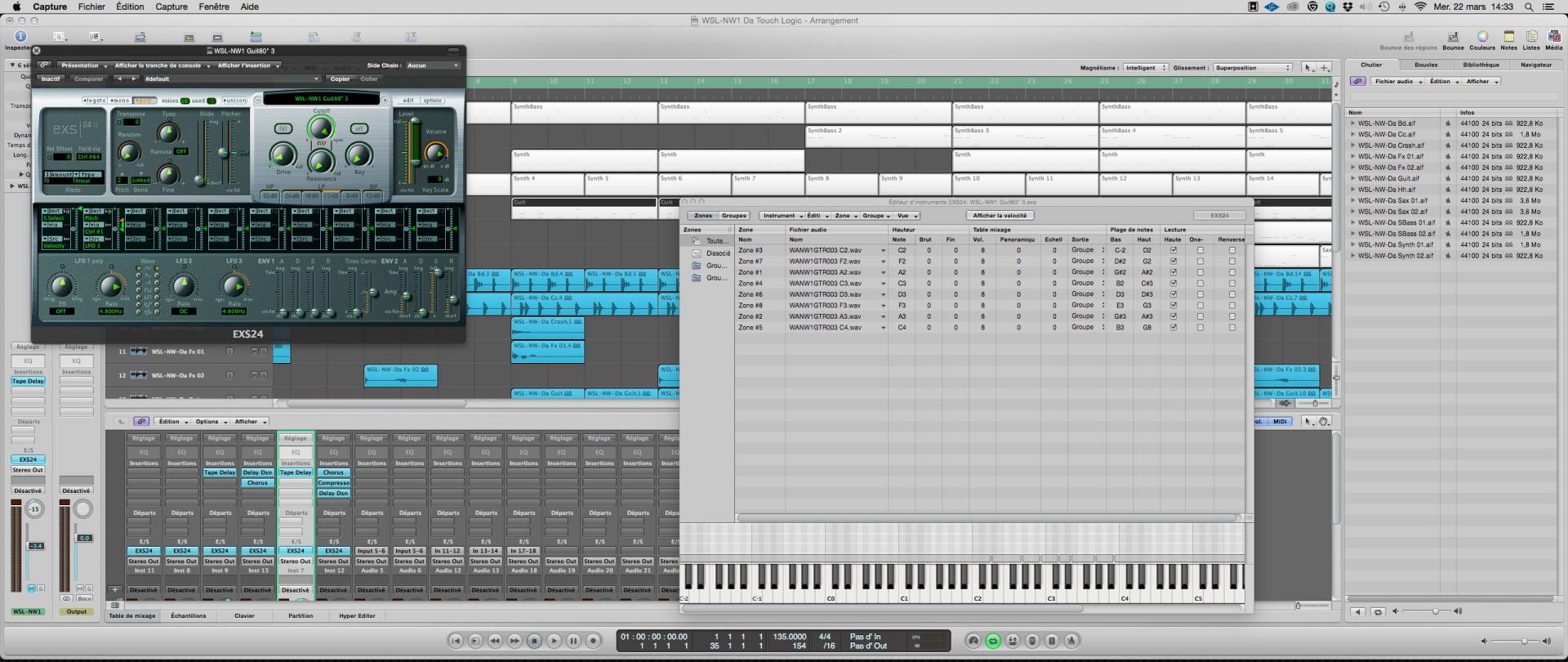Click the Volume knob in EXS24
This screenshot has width=1568, height=662.
click(x=436, y=152)
